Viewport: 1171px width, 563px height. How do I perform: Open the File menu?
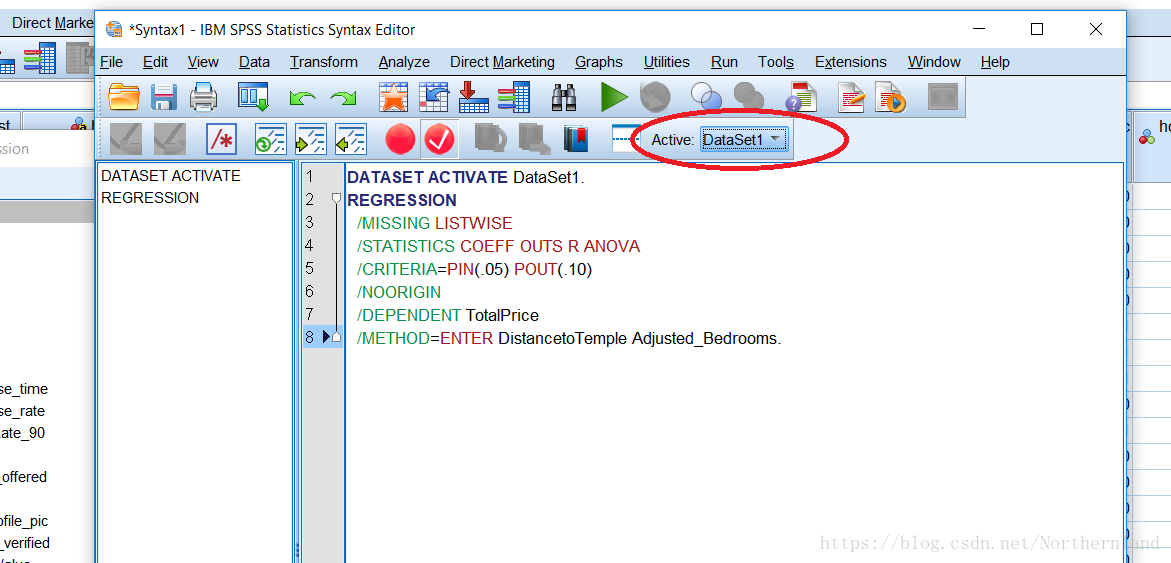coord(111,62)
